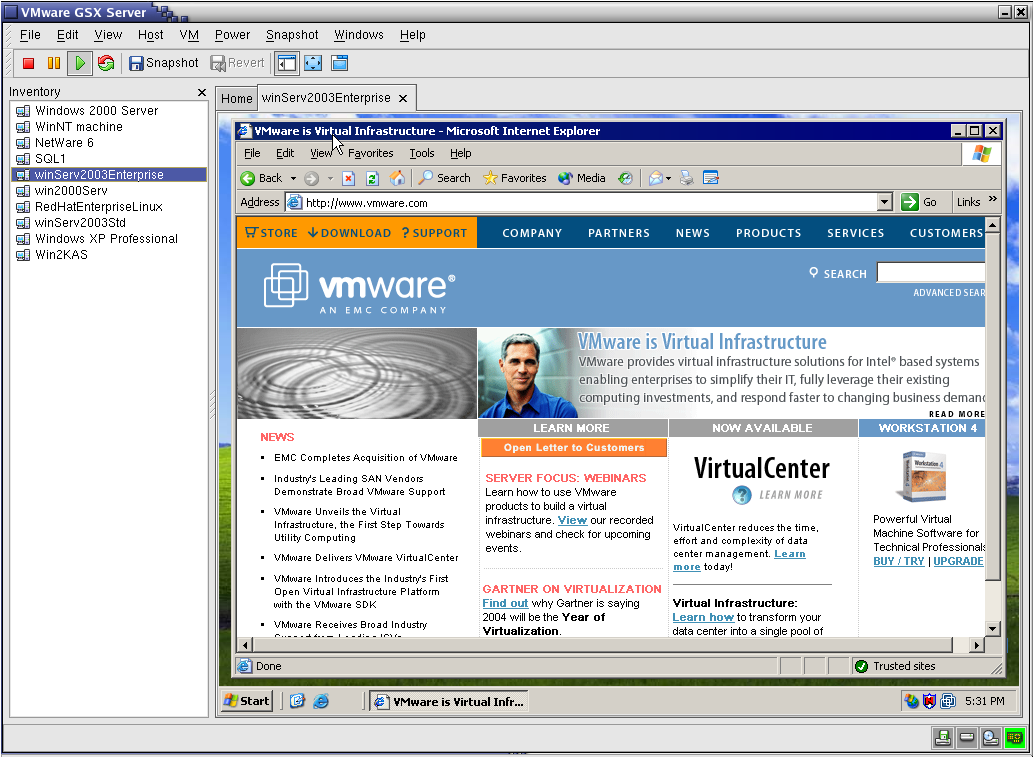
Task: Click the Print icon in the IE toolbar
Action: click(x=686, y=178)
